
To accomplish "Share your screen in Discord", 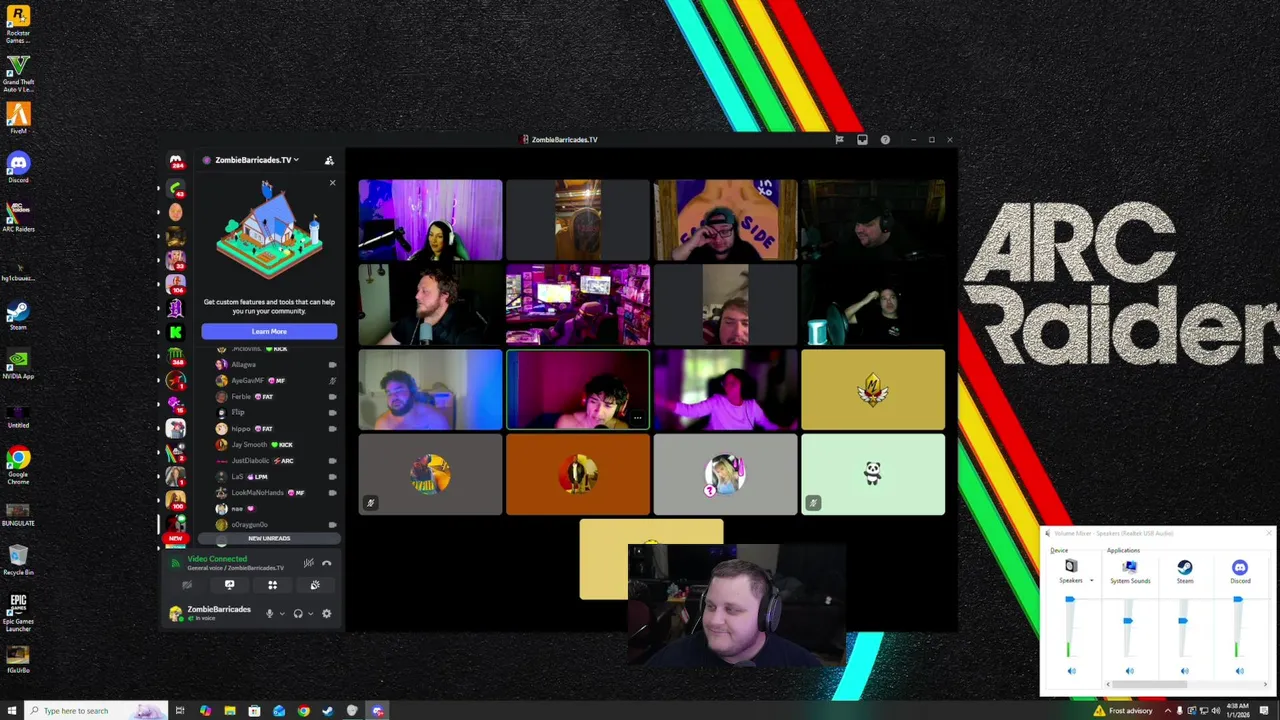I will [229, 585].
